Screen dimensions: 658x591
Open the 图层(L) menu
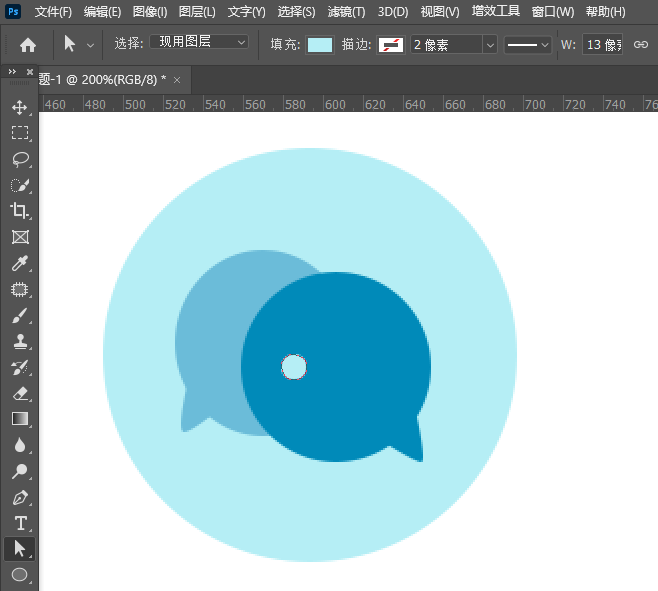click(x=197, y=12)
